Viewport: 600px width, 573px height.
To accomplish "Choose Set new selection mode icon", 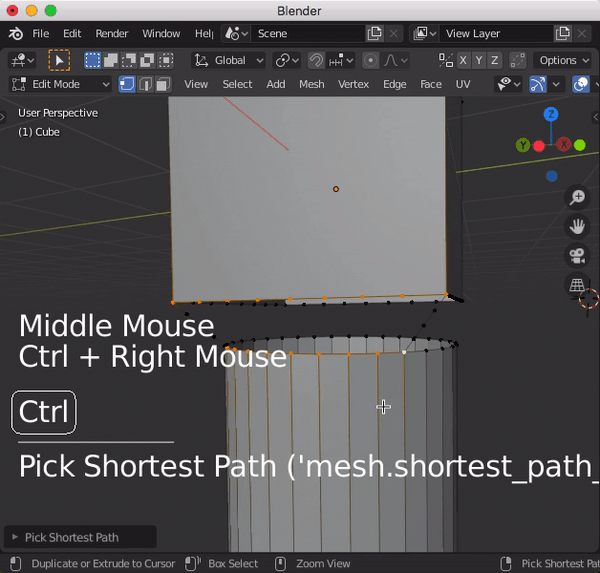I will click(x=93, y=60).
